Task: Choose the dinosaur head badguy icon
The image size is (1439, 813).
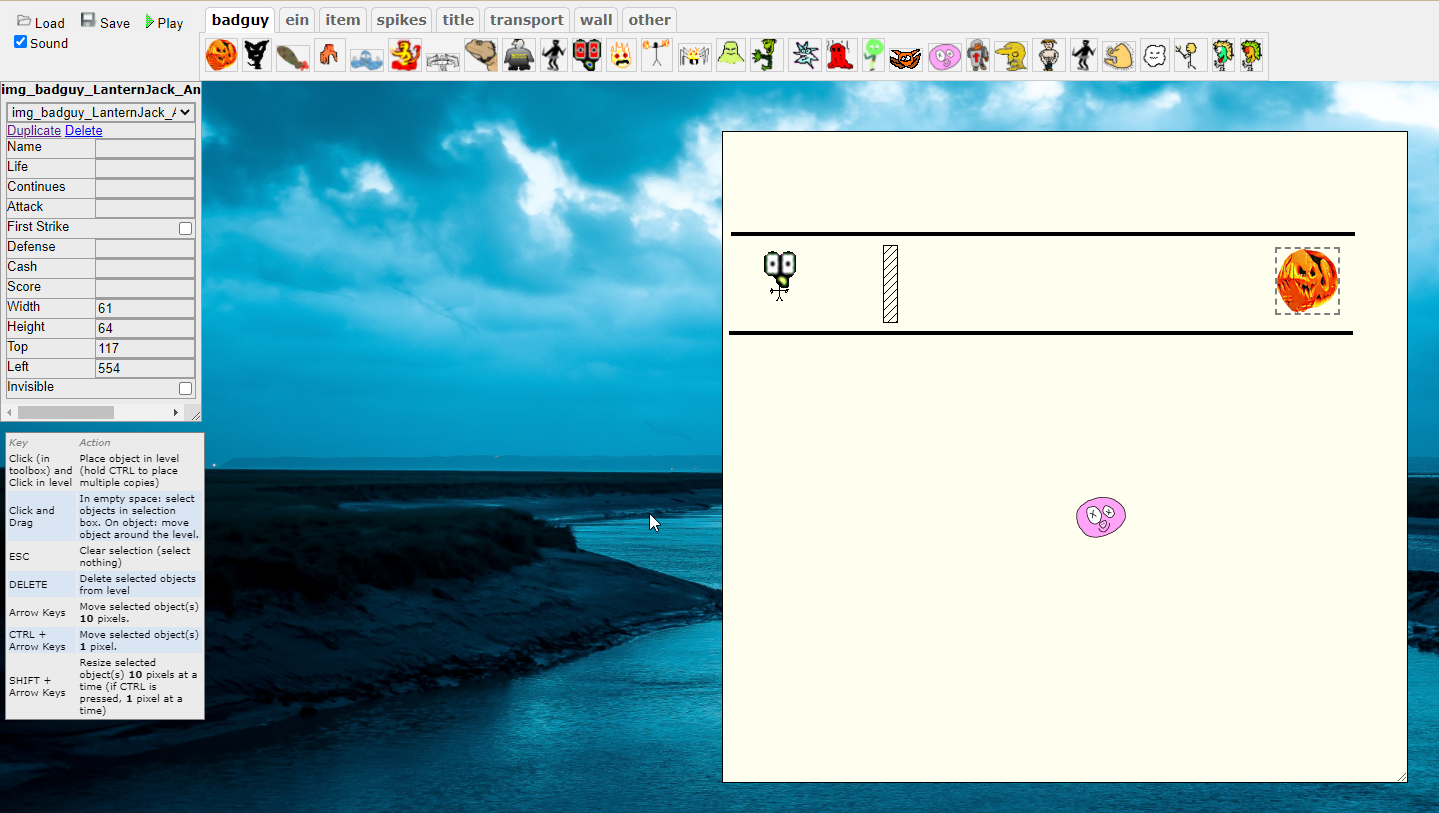Action: tap(481, 55)
